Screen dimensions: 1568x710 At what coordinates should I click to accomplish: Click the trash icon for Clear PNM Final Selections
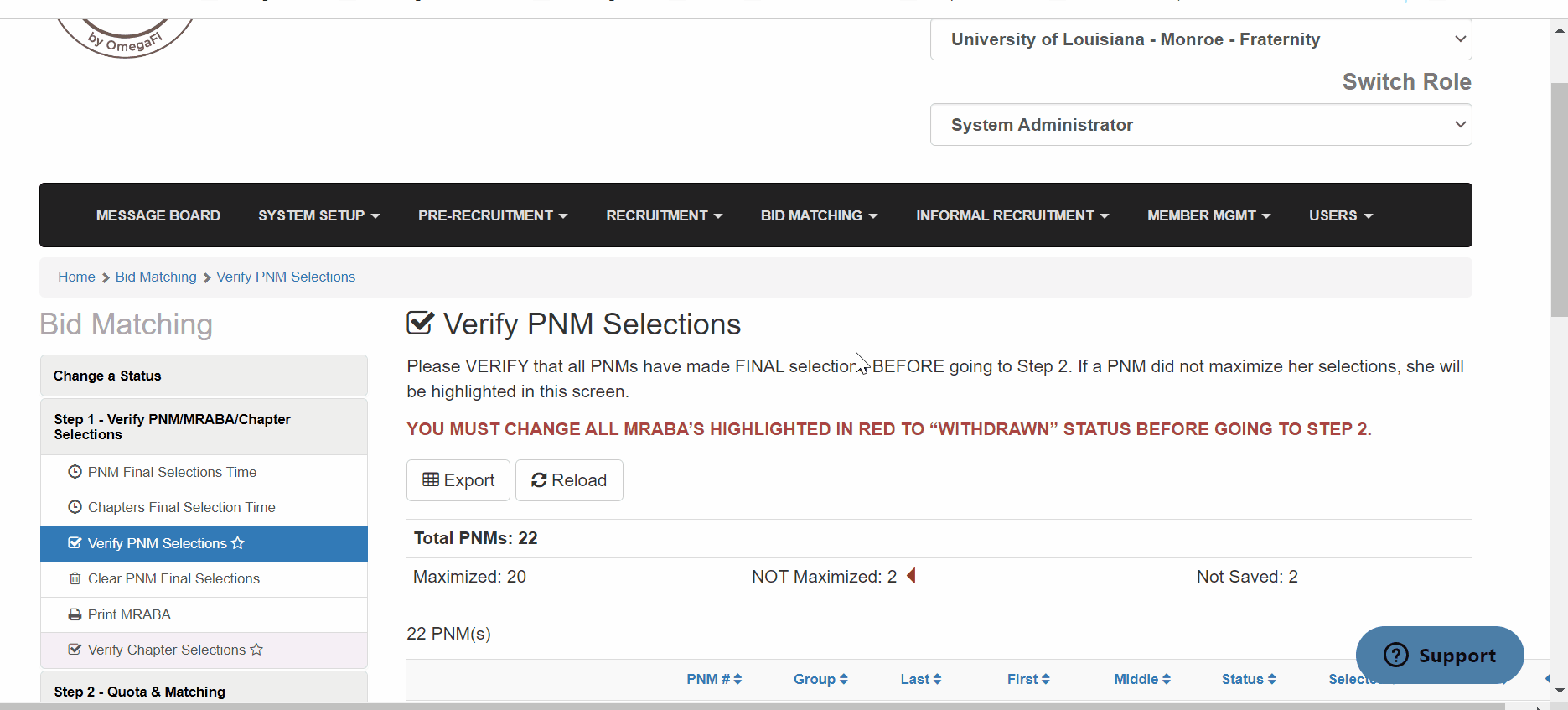75,578
